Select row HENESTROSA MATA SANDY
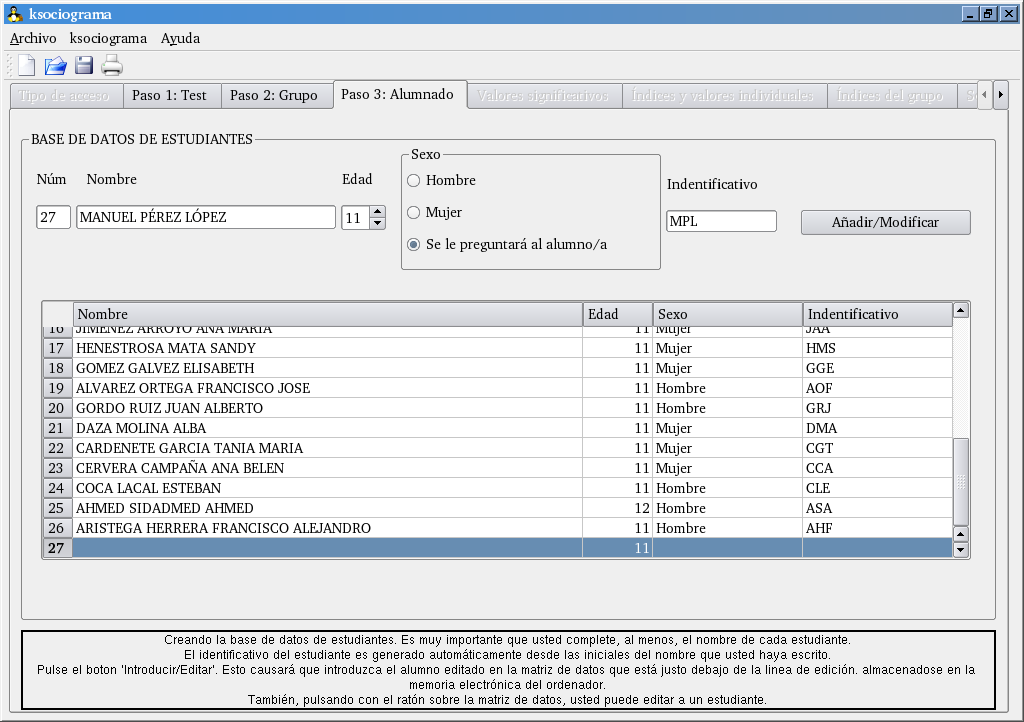 point(498,348)
